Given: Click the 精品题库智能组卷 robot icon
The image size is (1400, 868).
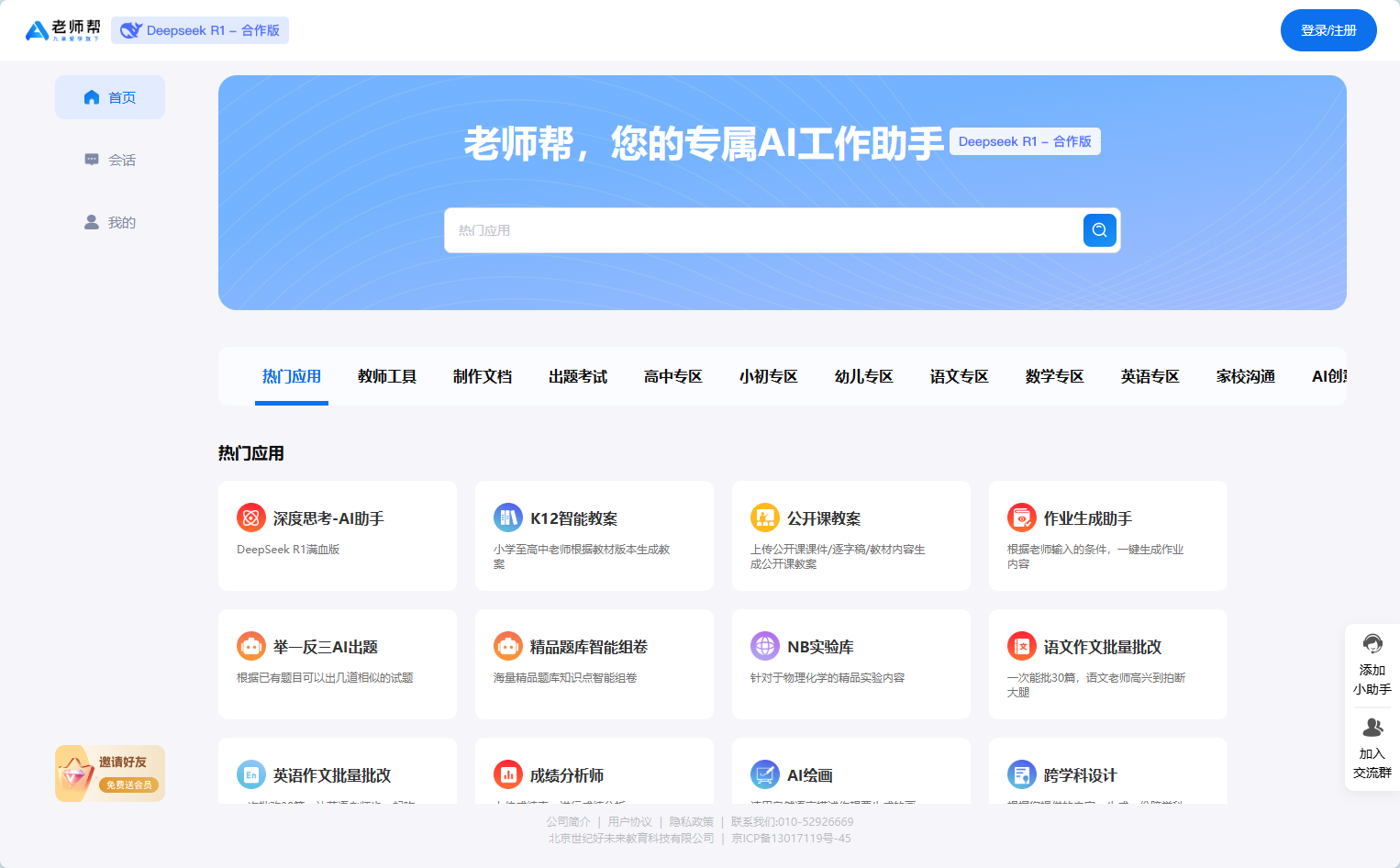Looking at the screenshot, I should click(508, 646).
